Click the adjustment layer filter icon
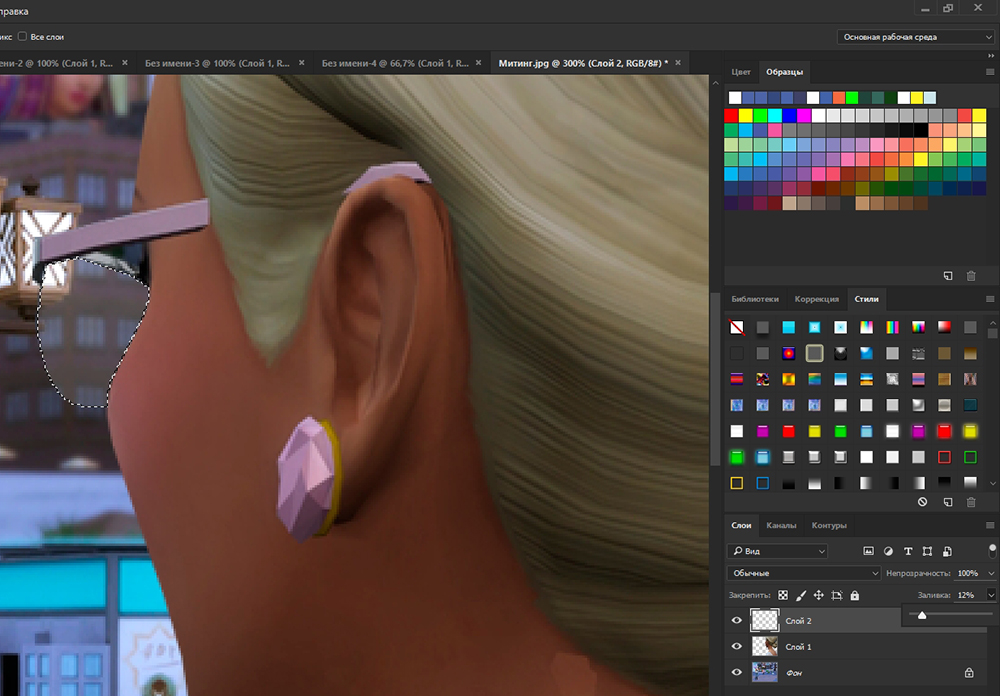Image resolution: width=1000 pixels, height=696 pixels. [888, 551]
